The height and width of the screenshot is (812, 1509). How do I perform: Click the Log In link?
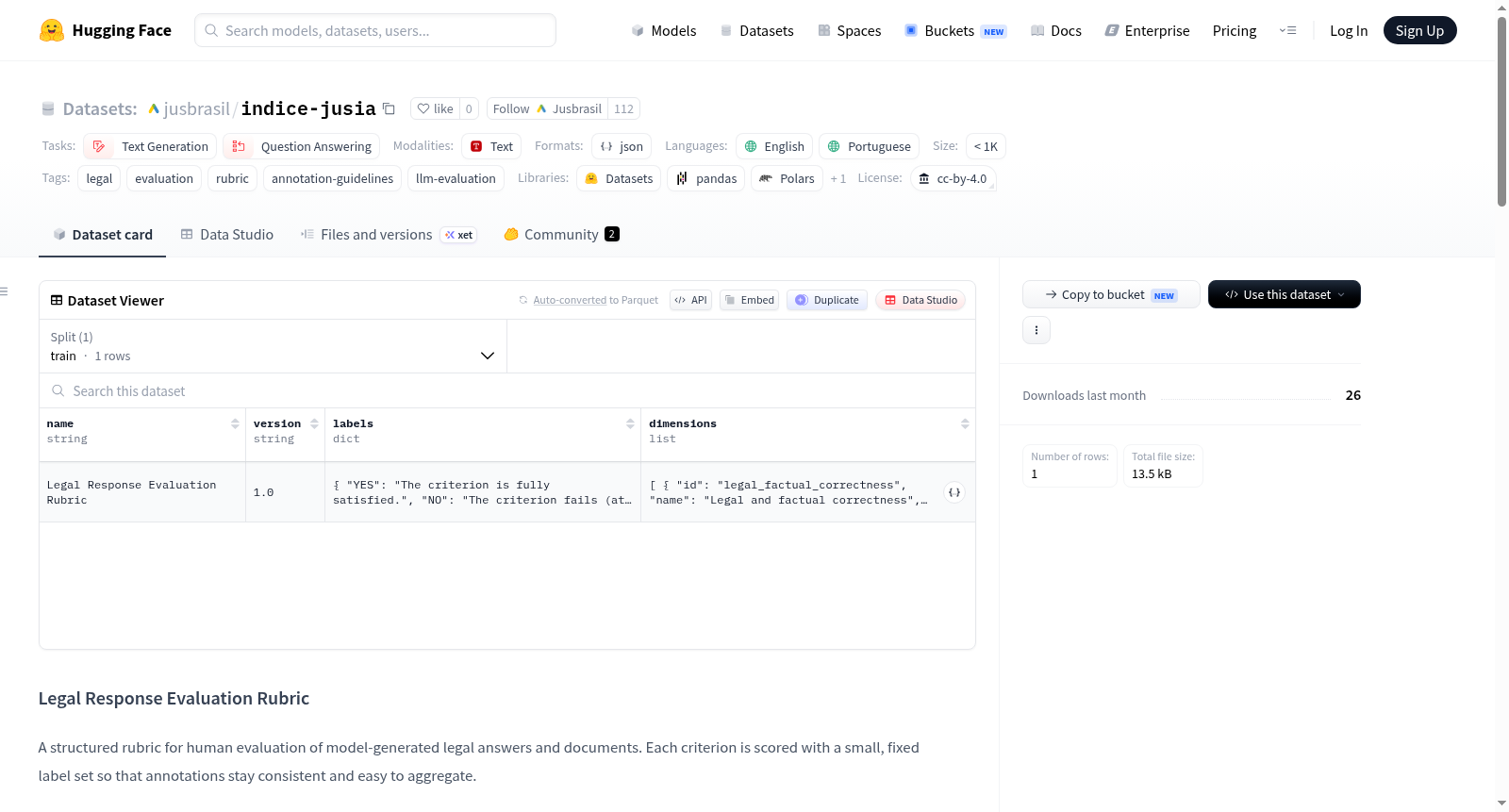[x=1349, y=30]
